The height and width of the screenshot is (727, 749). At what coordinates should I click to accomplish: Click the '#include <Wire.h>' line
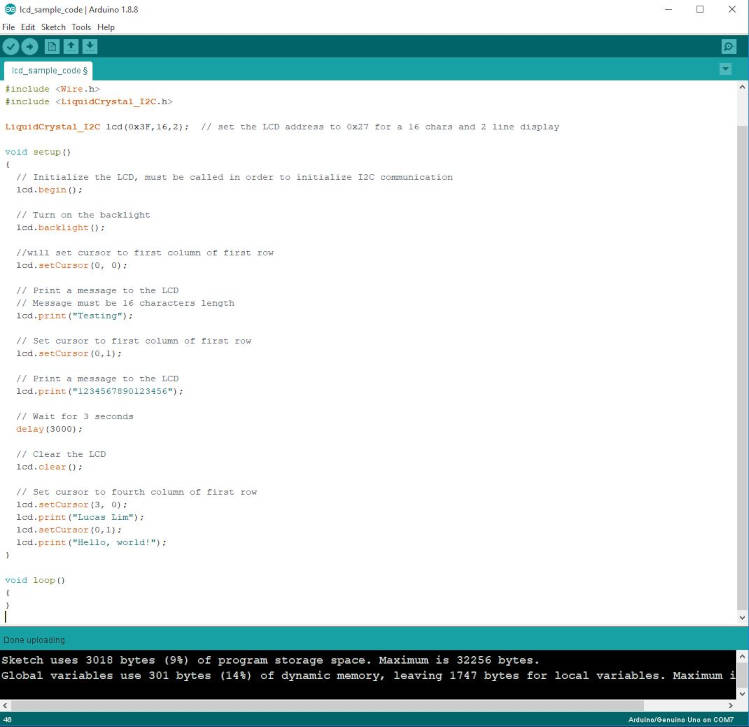(x=52, y=89)
